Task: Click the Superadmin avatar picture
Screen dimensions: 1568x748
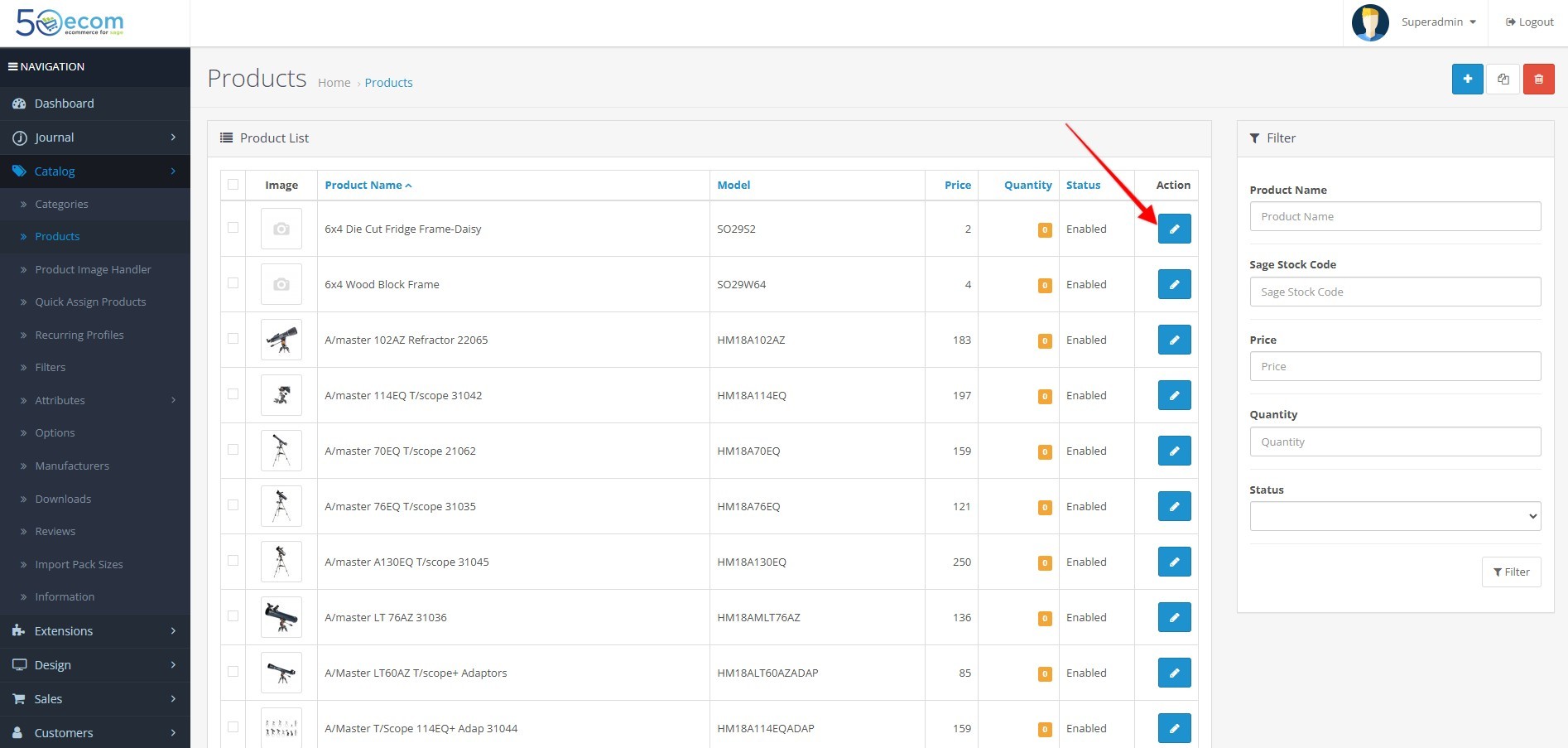Action: pos(1370,22)
